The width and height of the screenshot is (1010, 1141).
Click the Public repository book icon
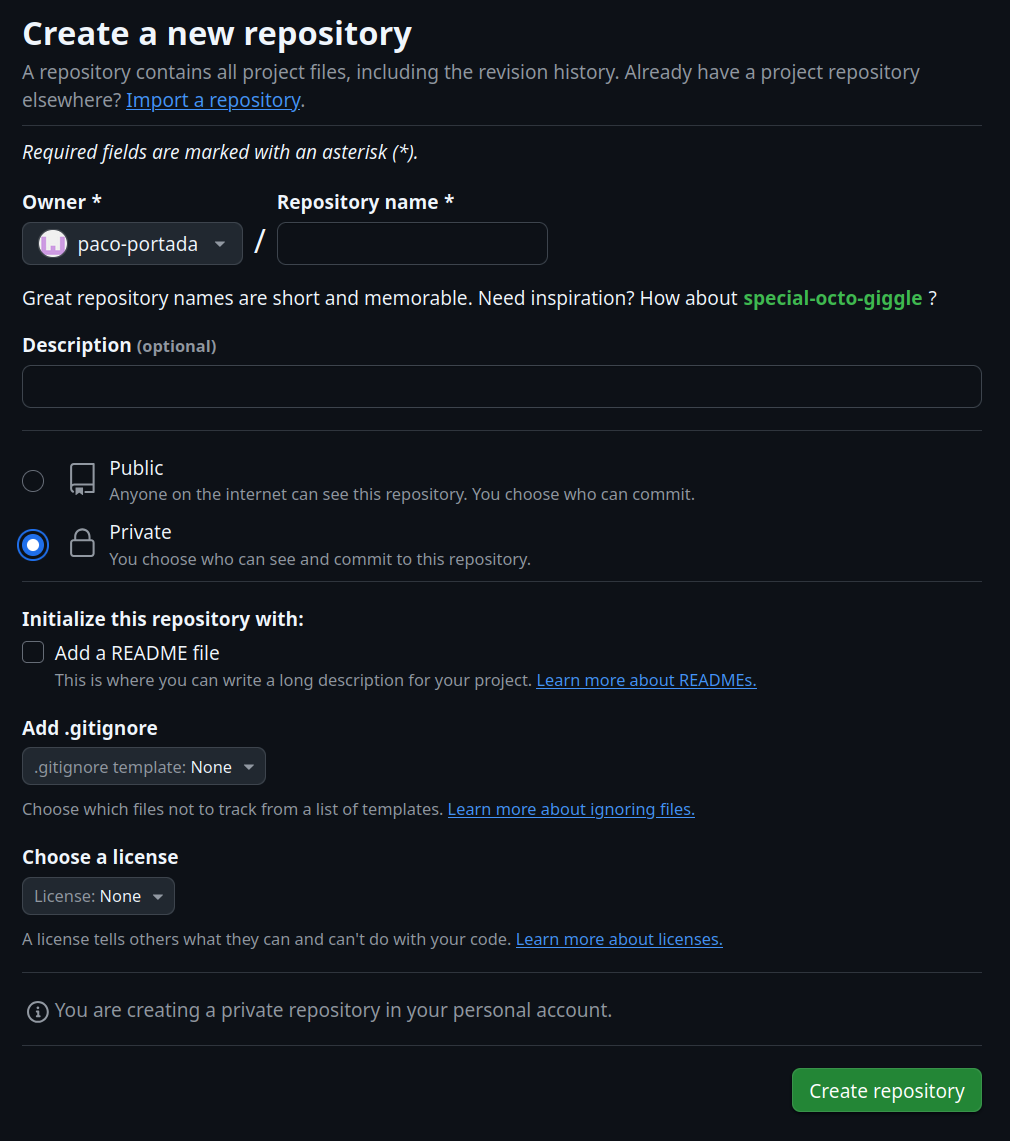tap(82, 480)
